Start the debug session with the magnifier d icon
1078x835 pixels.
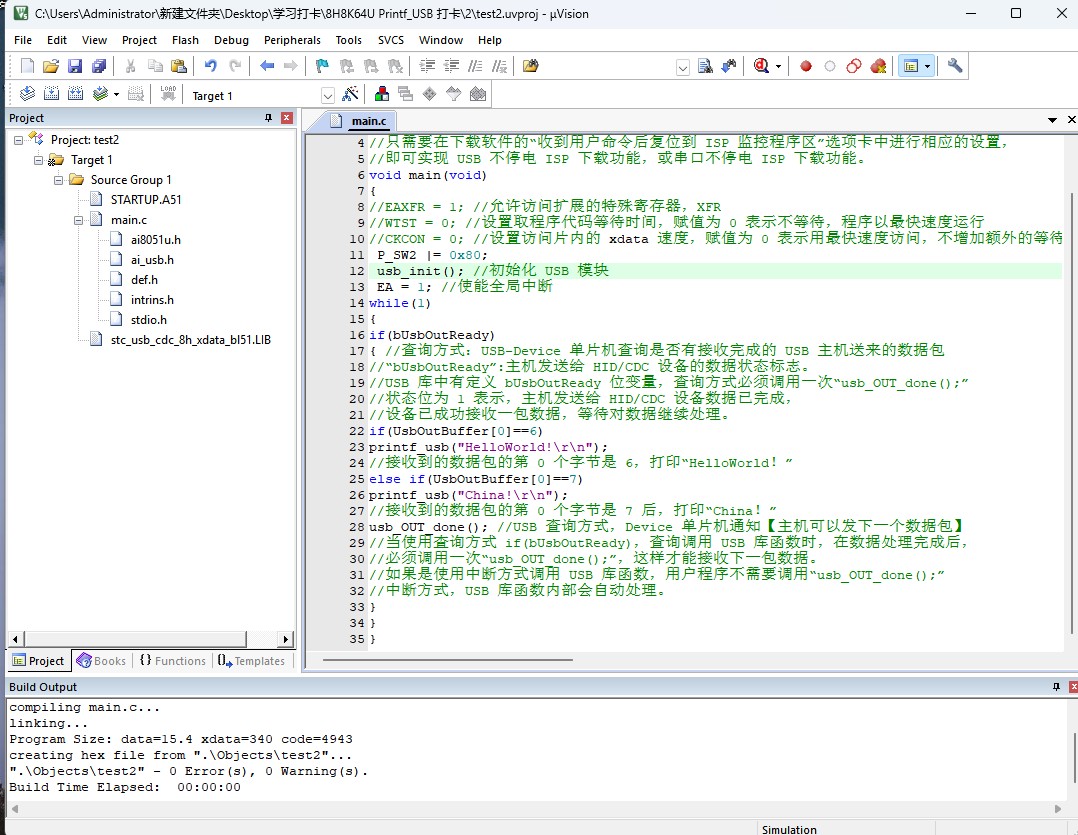click(x=761, y=66)
